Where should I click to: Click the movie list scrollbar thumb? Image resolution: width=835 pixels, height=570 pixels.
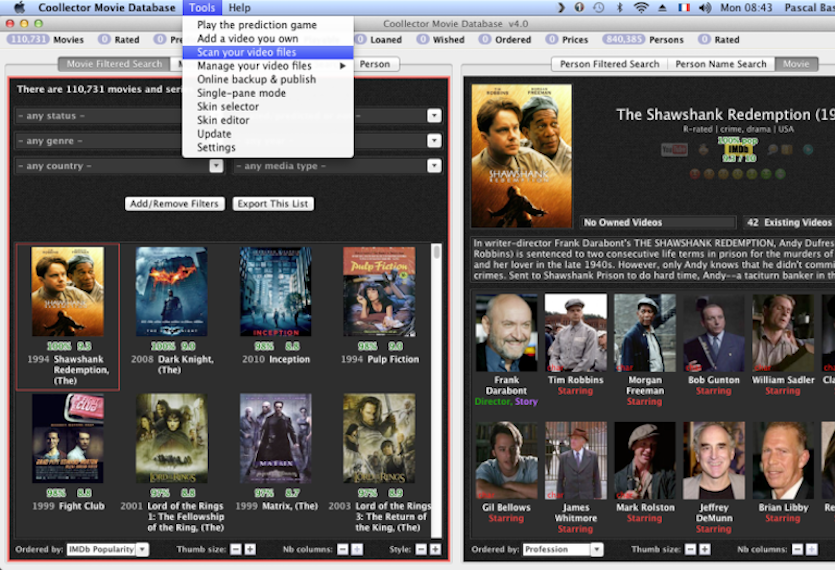click(437, 251)
